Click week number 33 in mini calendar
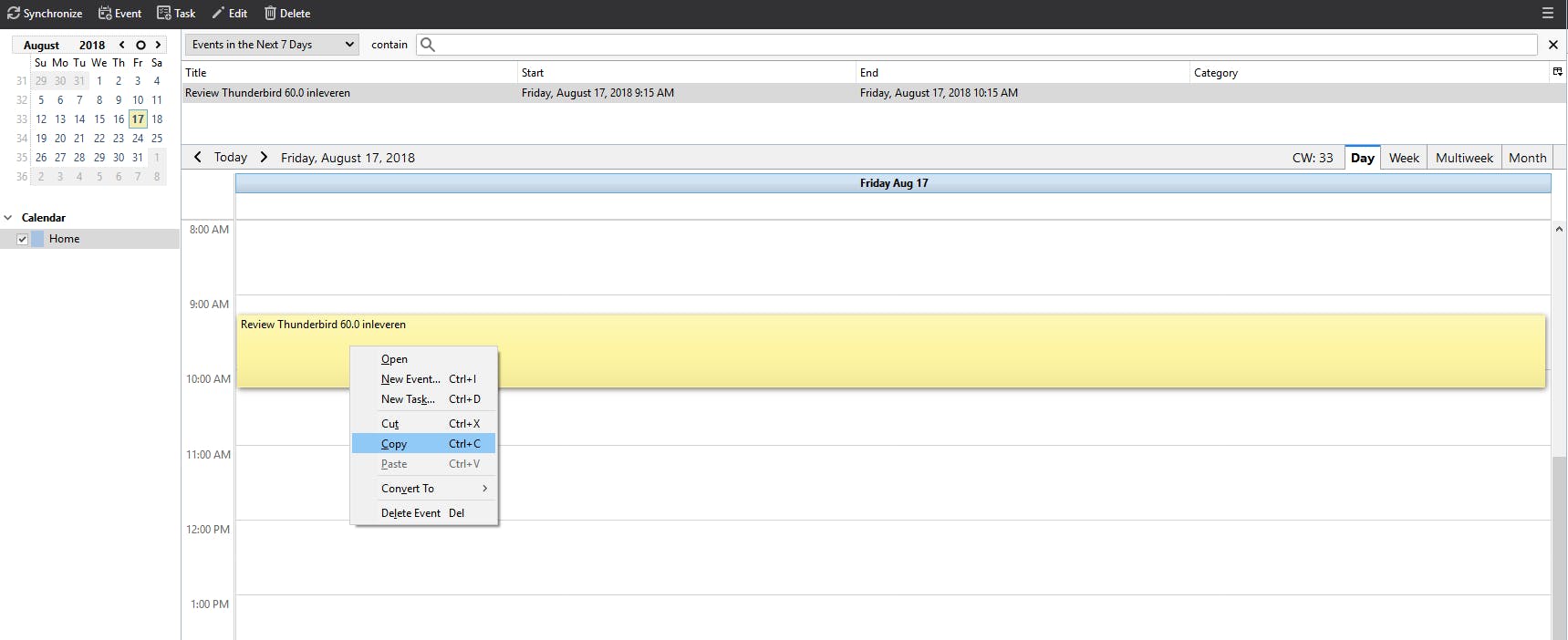The height and width of the screenshot is (640, 1568). click(x=22, y=119)
